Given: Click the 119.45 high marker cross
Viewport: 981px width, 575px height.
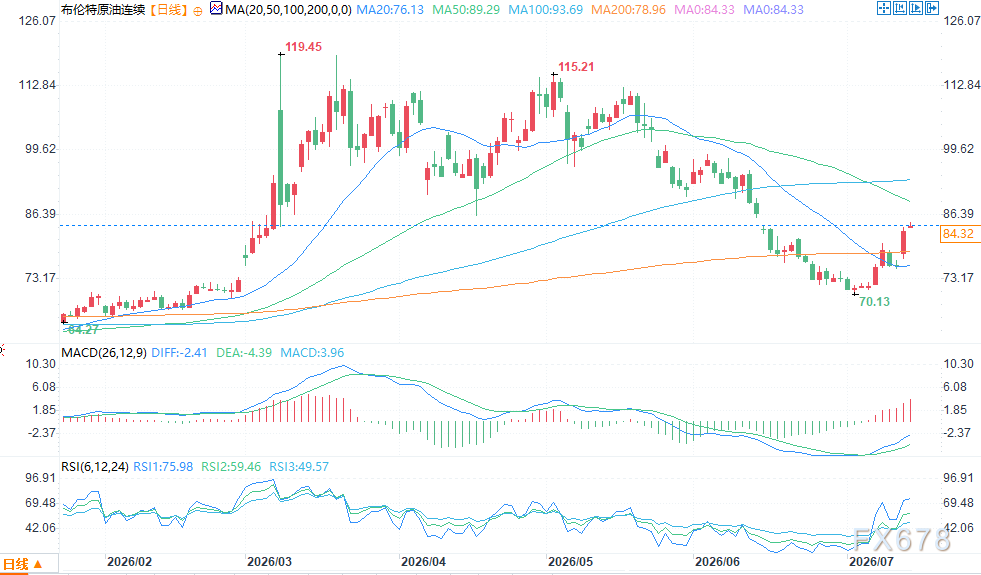Looking at the screenshot, I should click(x=282, y=54).
